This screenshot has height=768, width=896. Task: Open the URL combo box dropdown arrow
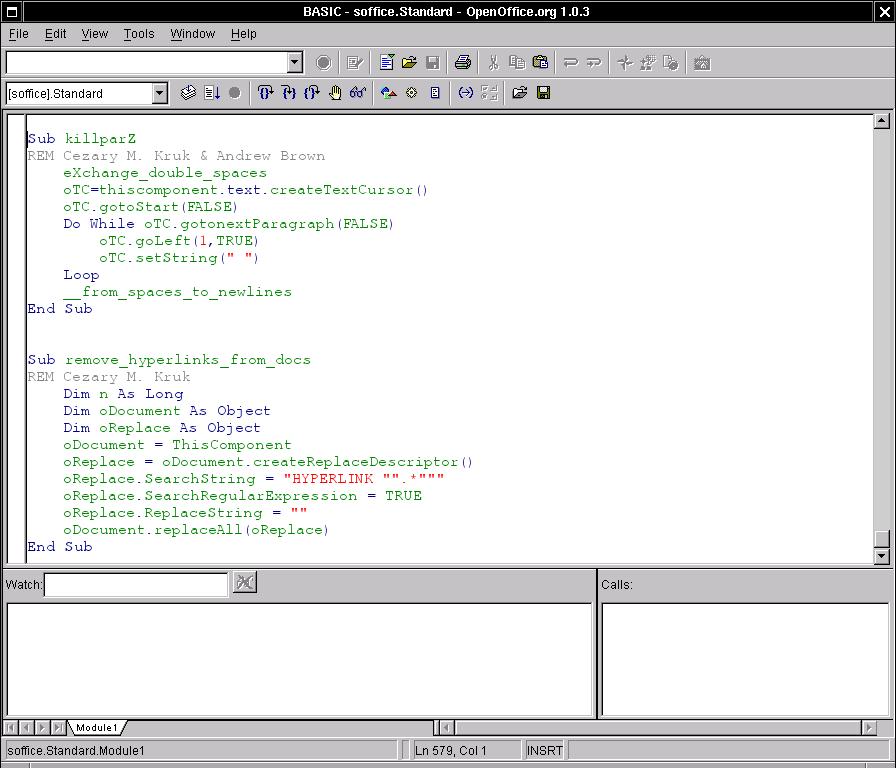(x=294, y=63)
